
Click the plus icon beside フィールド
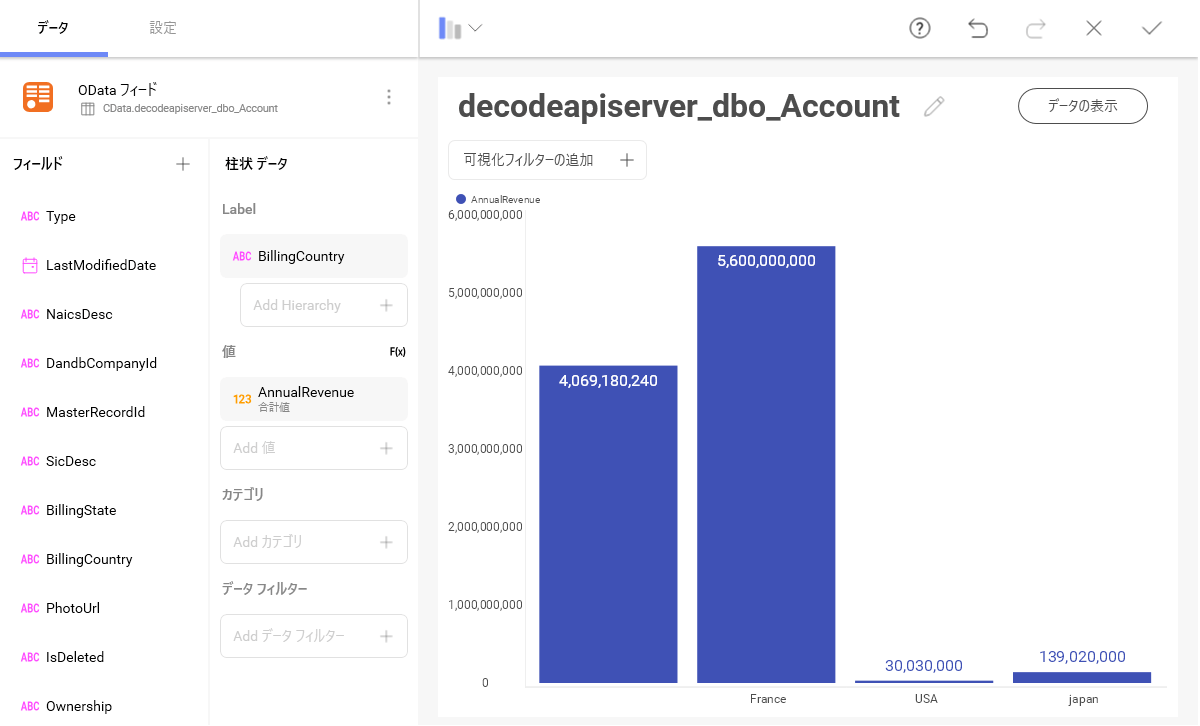183,164
